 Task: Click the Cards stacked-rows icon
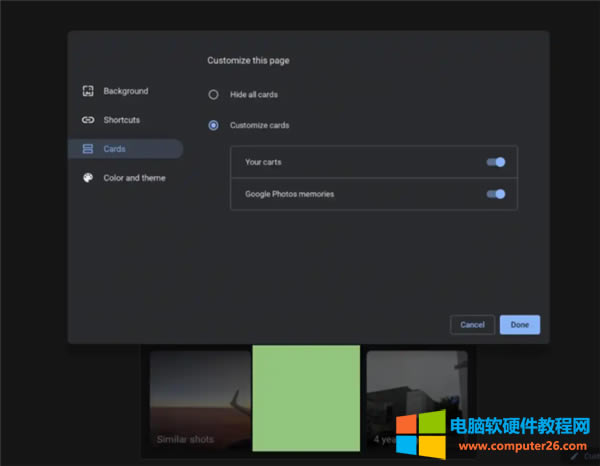coord(88,149)
